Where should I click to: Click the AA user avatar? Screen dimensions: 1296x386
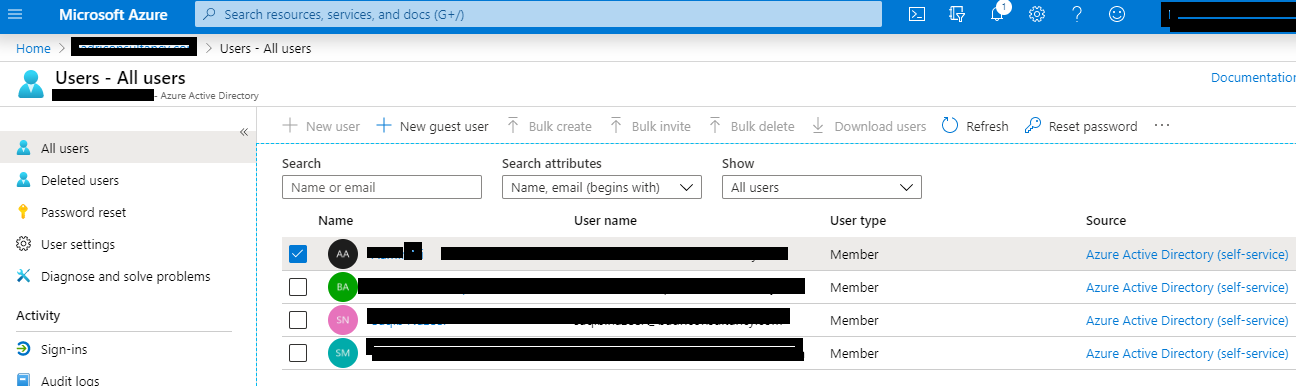click(343, 254)
